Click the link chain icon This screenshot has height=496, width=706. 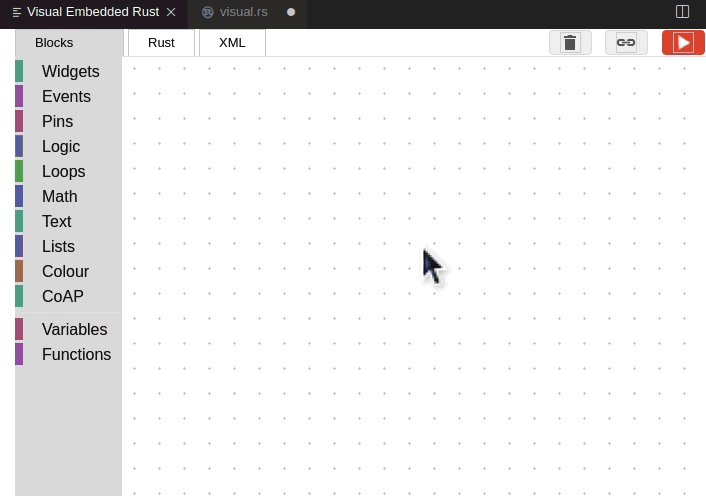(x=626, y=42)
